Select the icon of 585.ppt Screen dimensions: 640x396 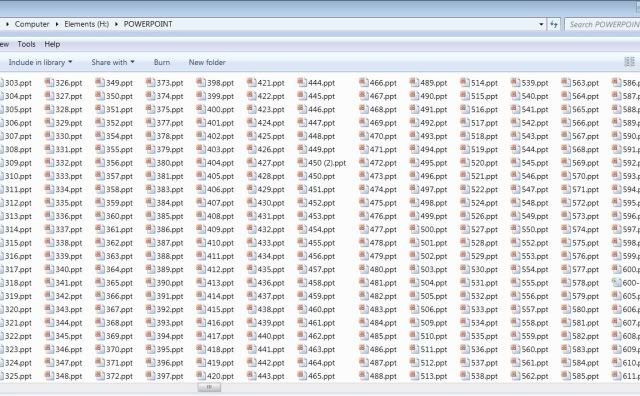click(x=566, y=376)
